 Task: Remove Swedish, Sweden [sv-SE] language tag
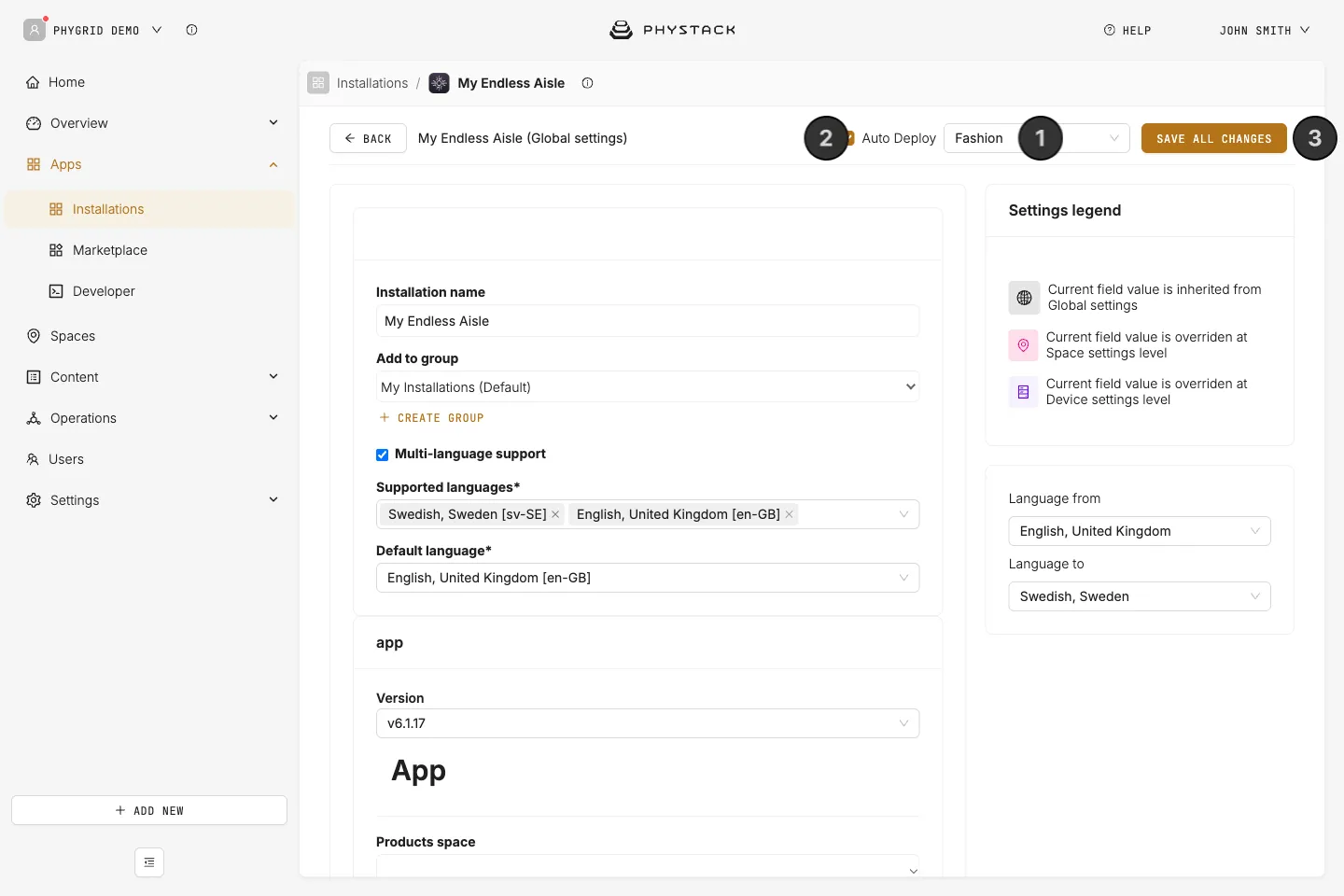pos(555,514)
